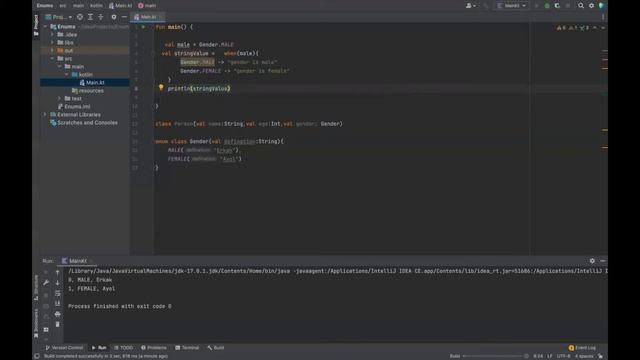Toggle the Structure side tool button

tap(36, 288)
